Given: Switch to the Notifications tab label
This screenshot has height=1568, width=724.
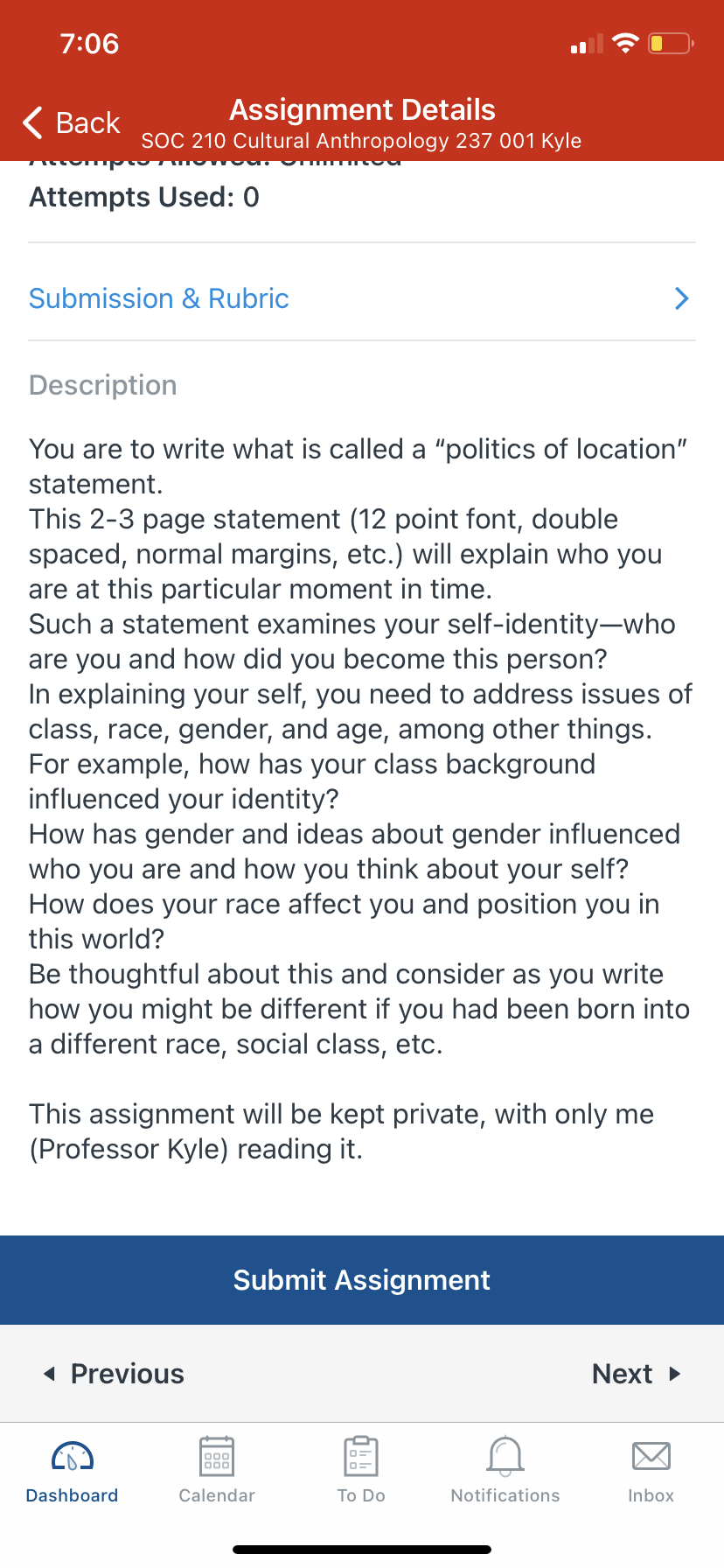Looking at the screenshot, I should coord(505,1495).
